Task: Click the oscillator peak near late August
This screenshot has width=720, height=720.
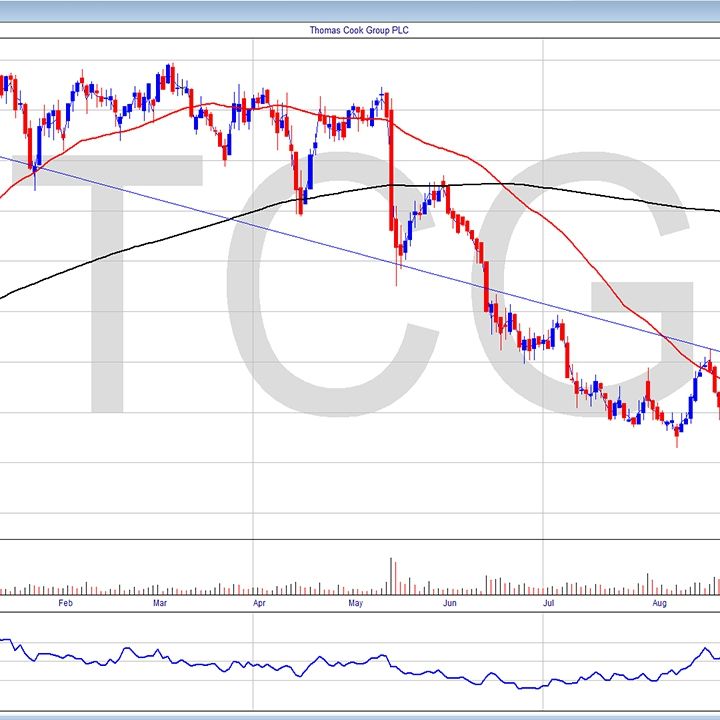Action: [706, 650]
